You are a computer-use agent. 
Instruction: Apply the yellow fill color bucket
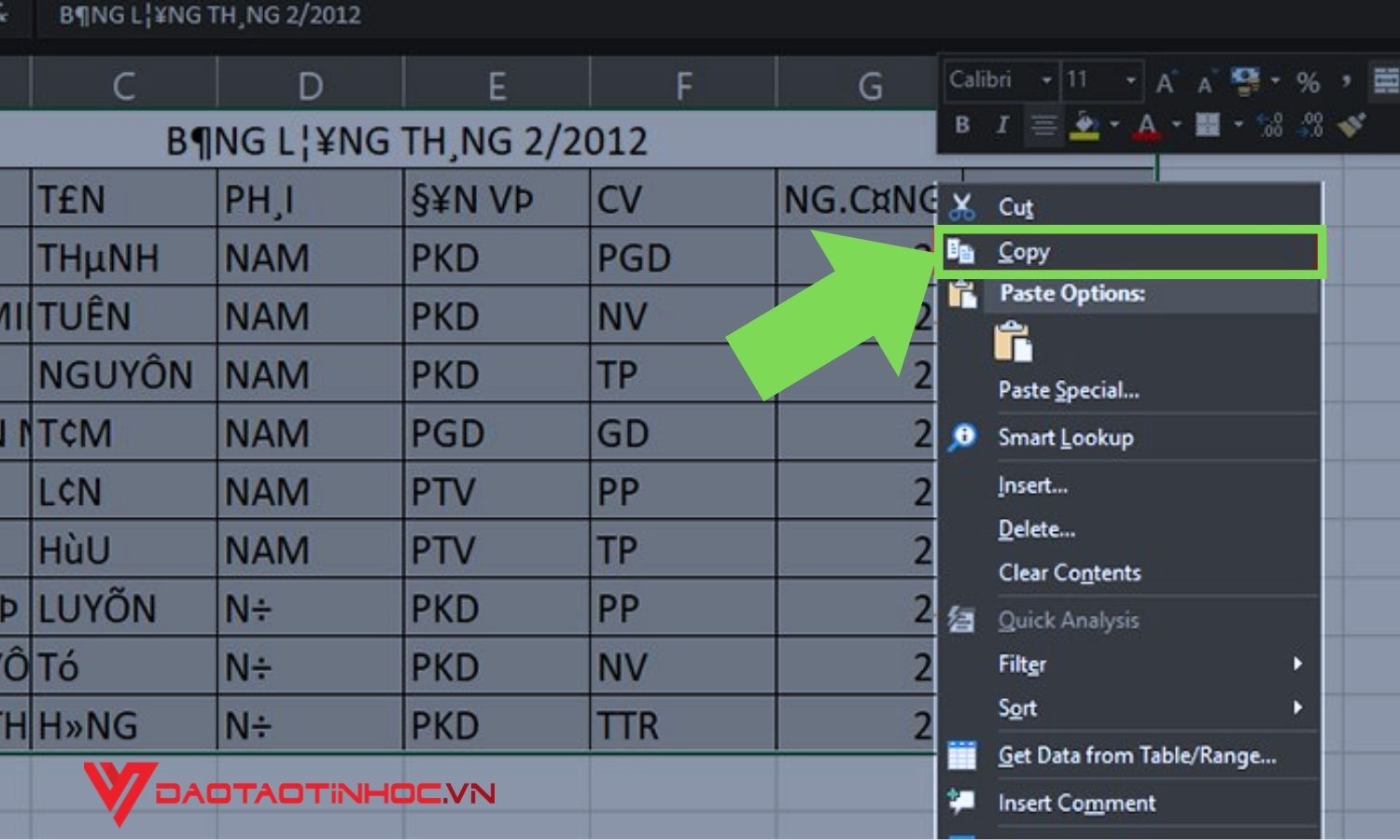(x=1084, y=125)
